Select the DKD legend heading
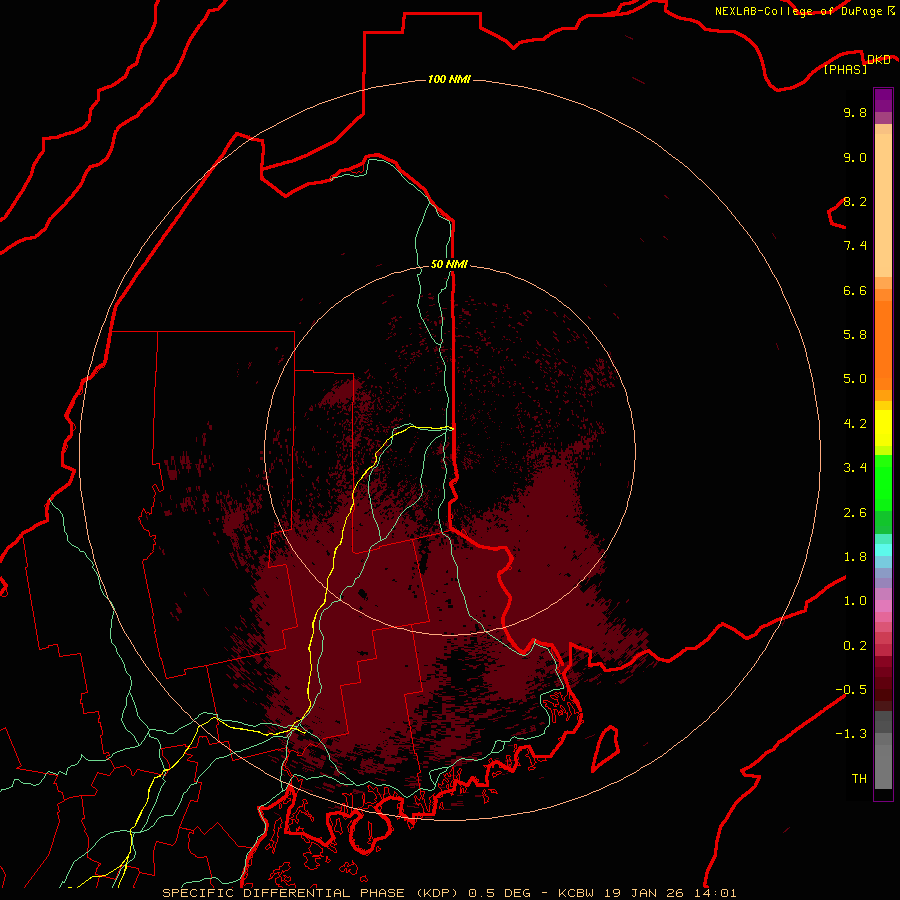The width and height of the screenshot is (900, 900). click(878, 60)
